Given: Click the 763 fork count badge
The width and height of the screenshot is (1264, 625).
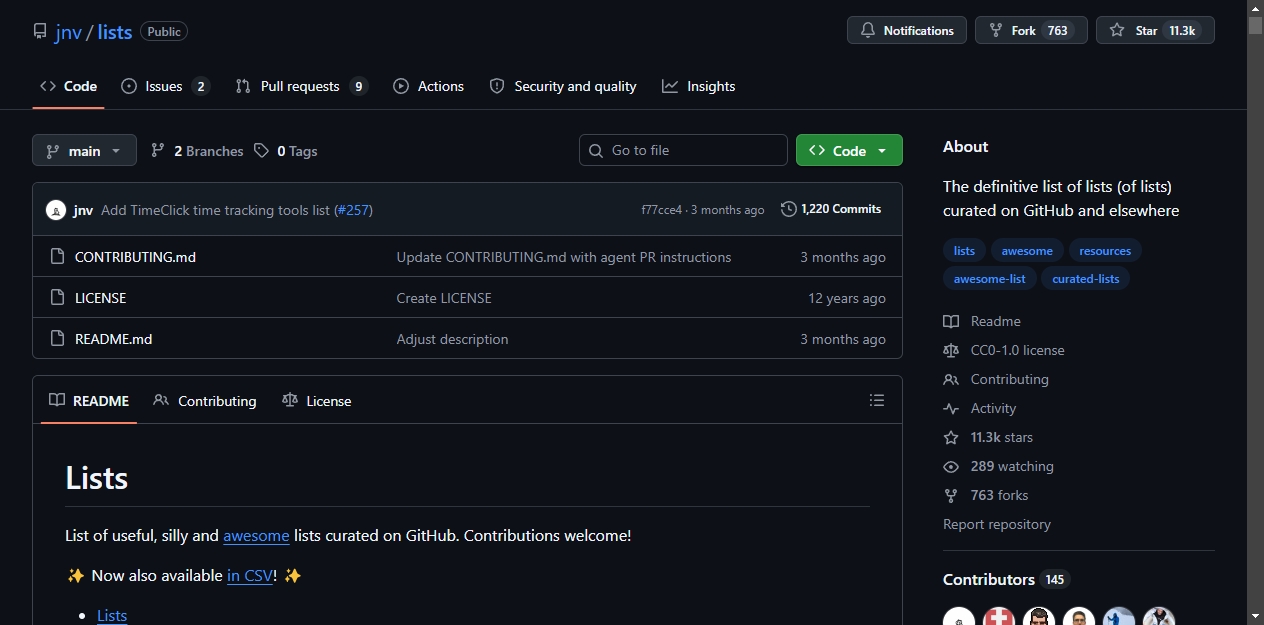Looking at the screenshot, I should (x=1058, y=31).
